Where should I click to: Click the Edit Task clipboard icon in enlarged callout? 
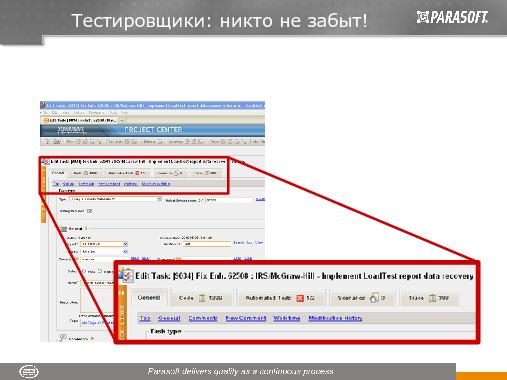tap(127, 275)
